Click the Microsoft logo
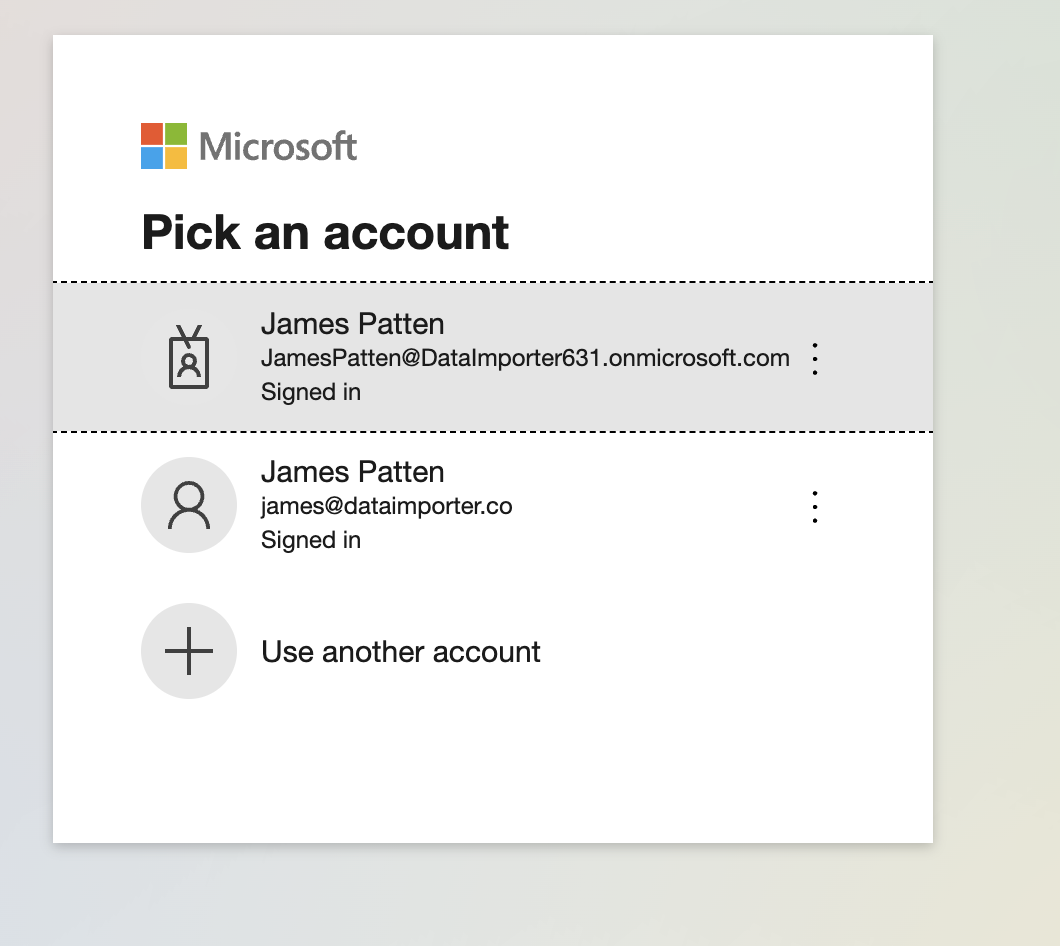 click(249, 146)
